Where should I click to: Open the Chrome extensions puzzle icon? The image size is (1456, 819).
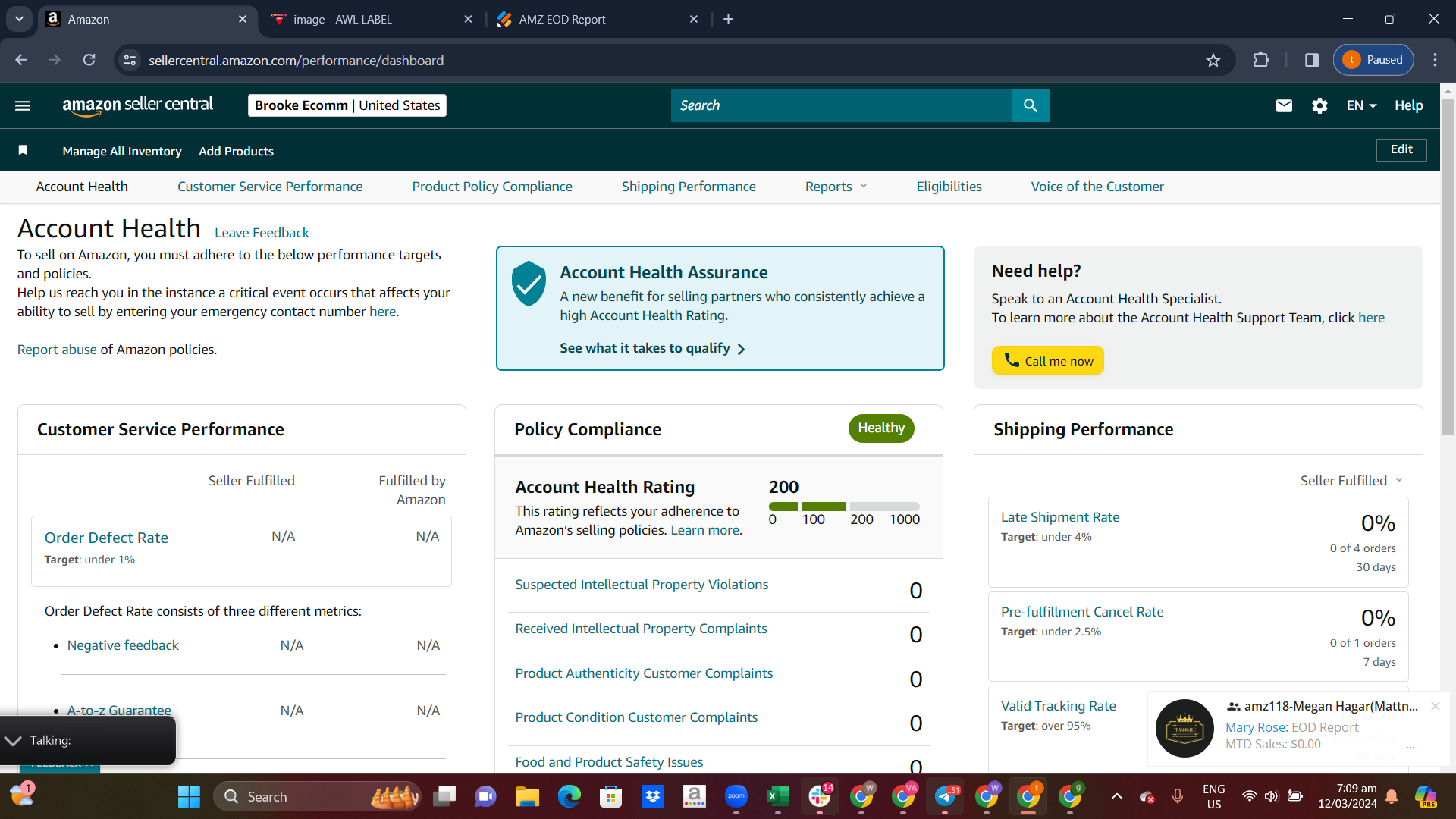1261,60
